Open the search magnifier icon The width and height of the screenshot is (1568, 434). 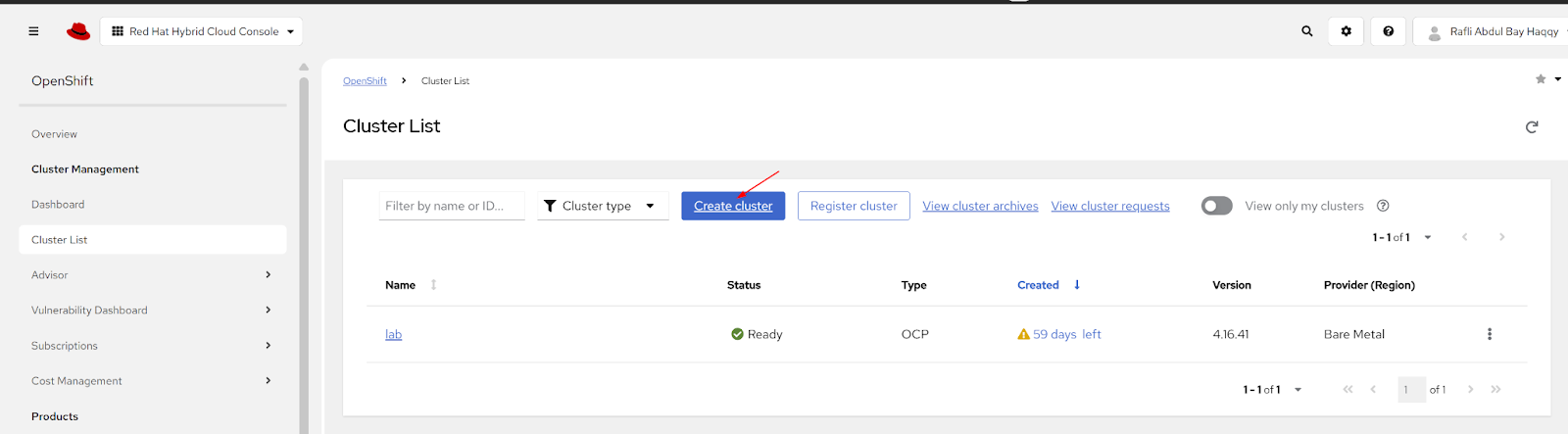[1307, 31]
